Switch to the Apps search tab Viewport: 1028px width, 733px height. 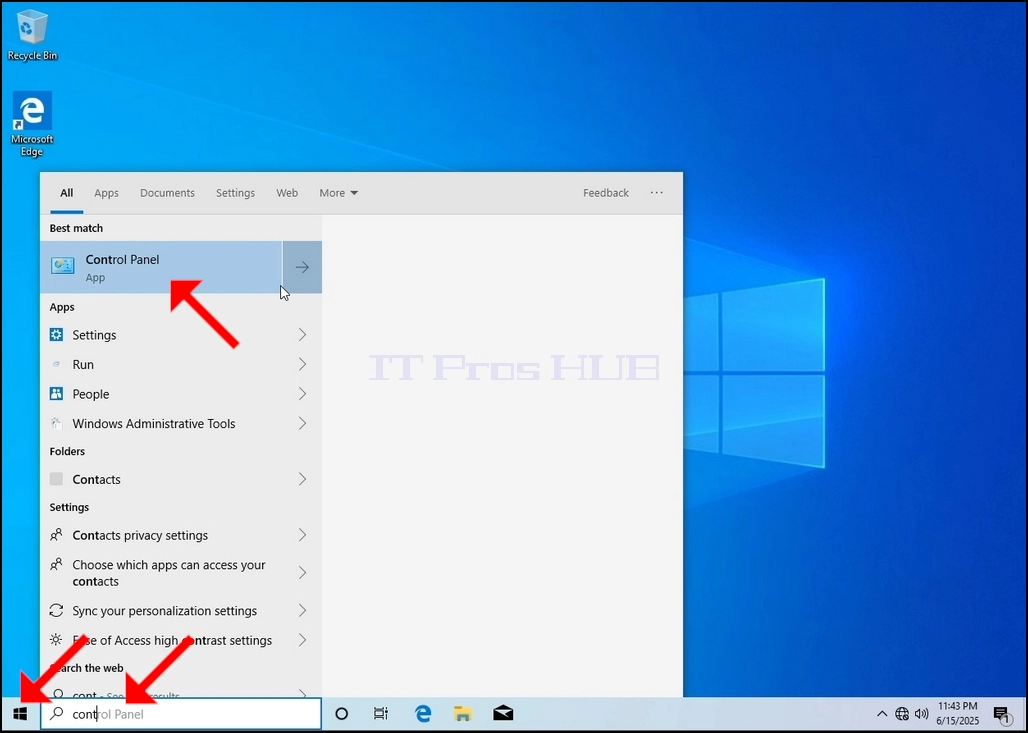click(x=106, y=193)
